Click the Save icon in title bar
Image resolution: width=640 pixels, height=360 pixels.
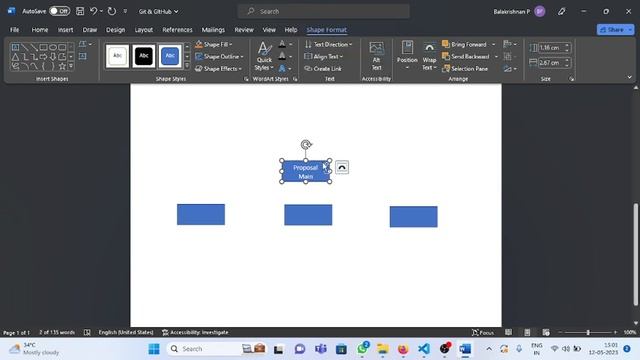pyautogui.click(x=80, y=11)
